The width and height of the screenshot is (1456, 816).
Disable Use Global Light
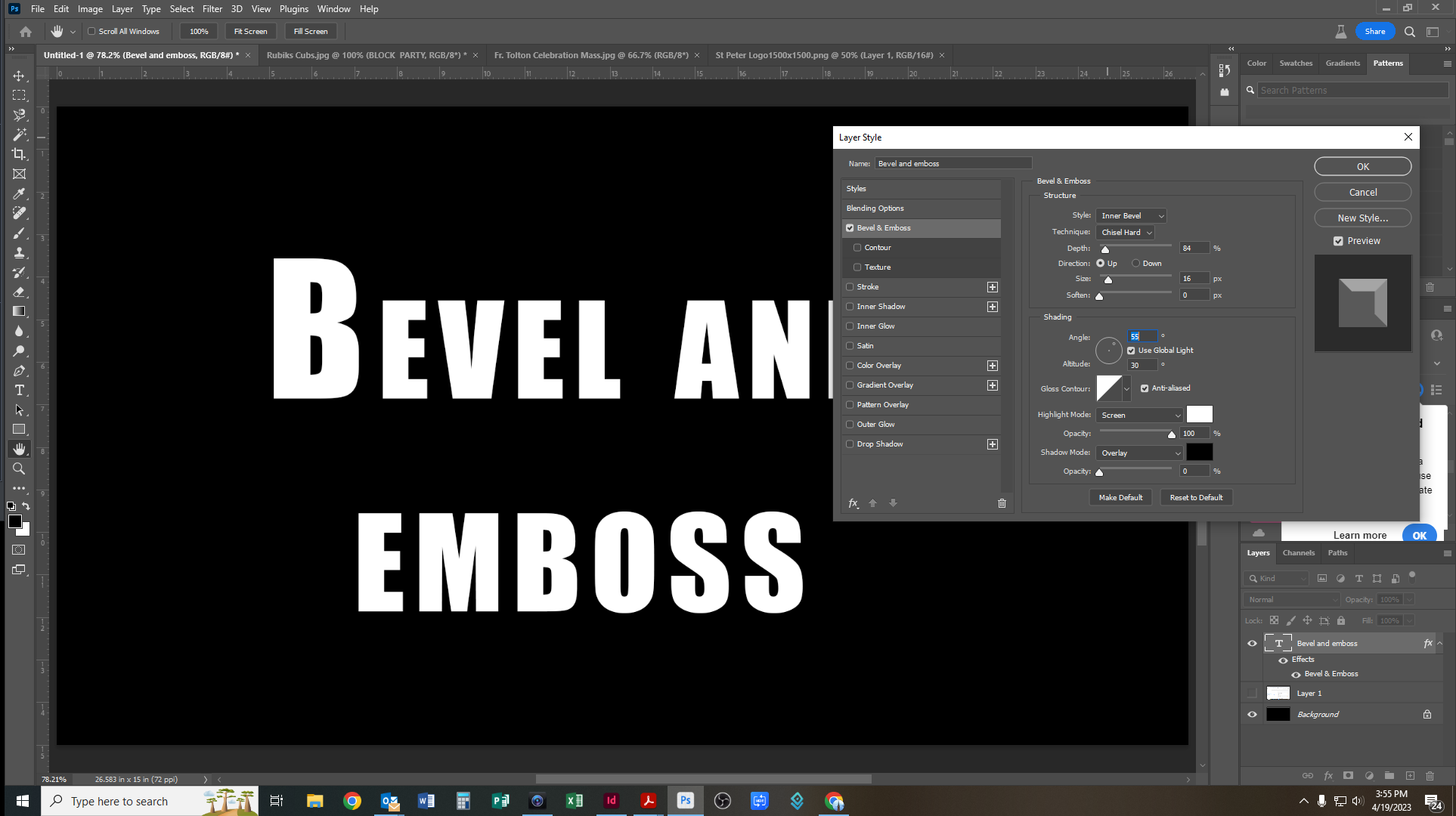tap(1132, 350)
